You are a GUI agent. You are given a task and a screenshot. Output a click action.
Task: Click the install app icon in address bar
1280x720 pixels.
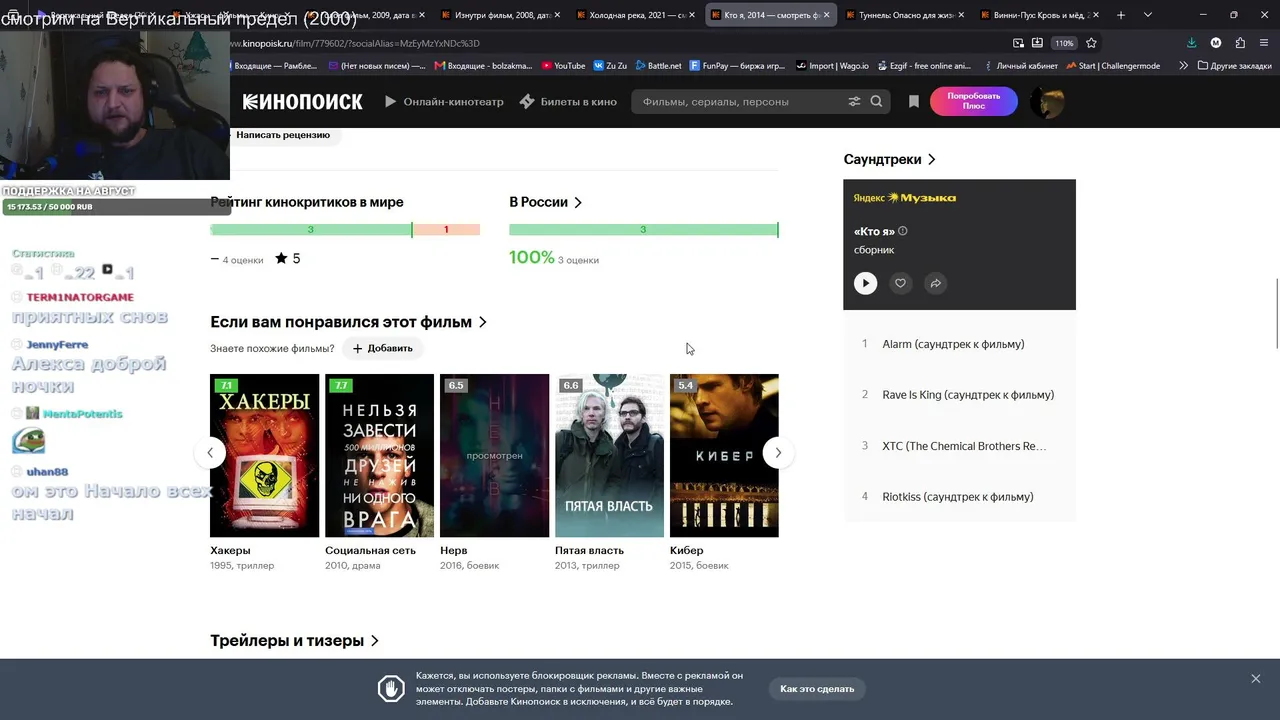coord(1037,43)
